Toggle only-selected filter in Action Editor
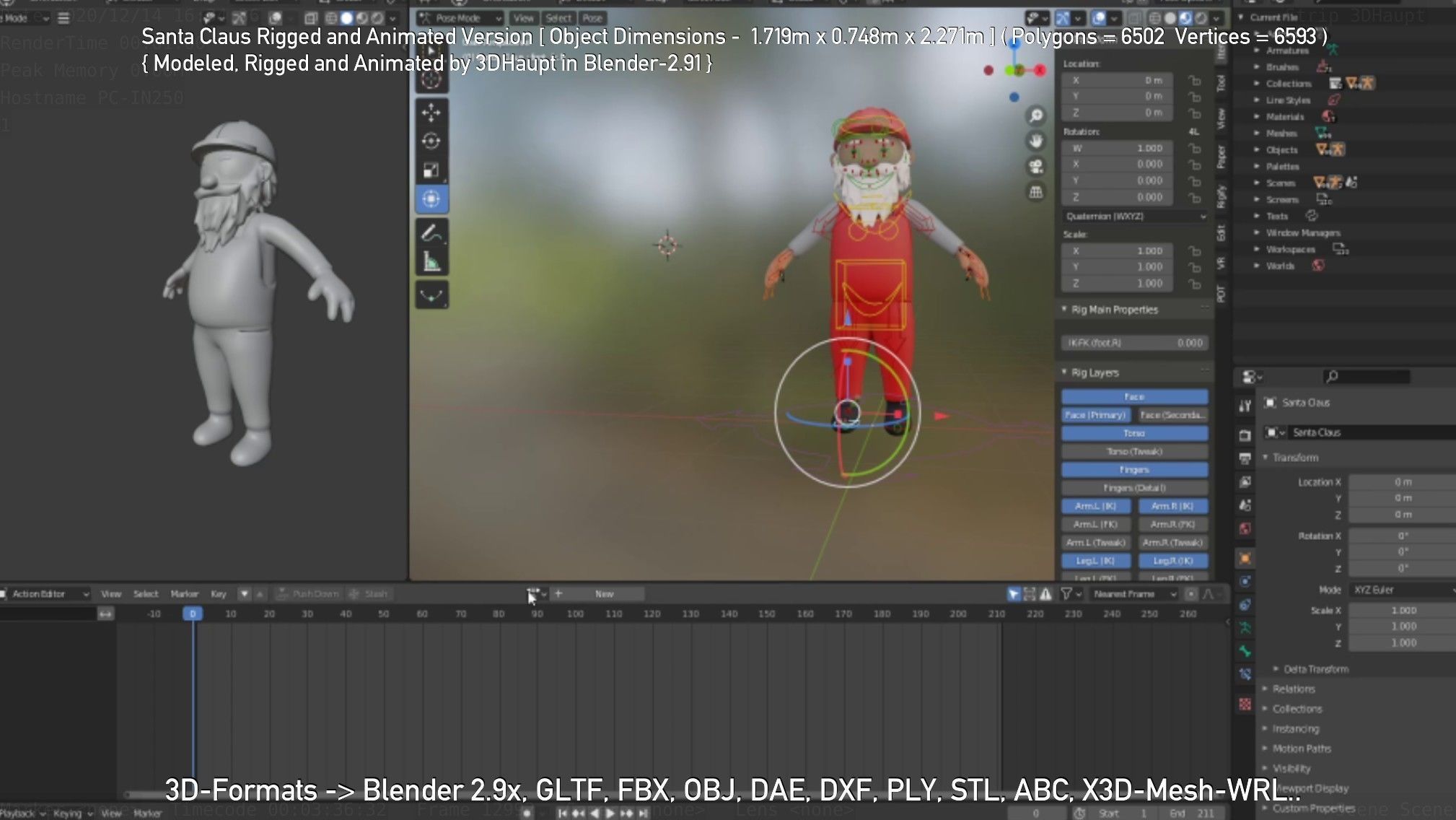The height and width of the screenshot is (820, 1456). pos(1014,594)
